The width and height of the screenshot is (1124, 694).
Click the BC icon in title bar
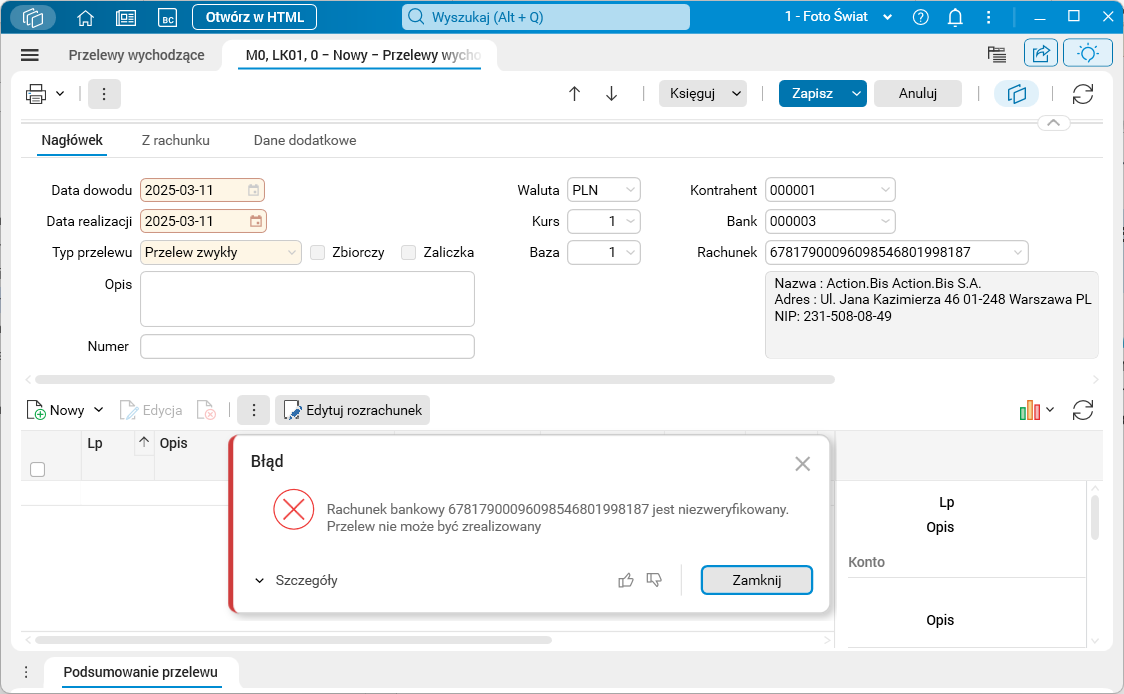point(168,18)
